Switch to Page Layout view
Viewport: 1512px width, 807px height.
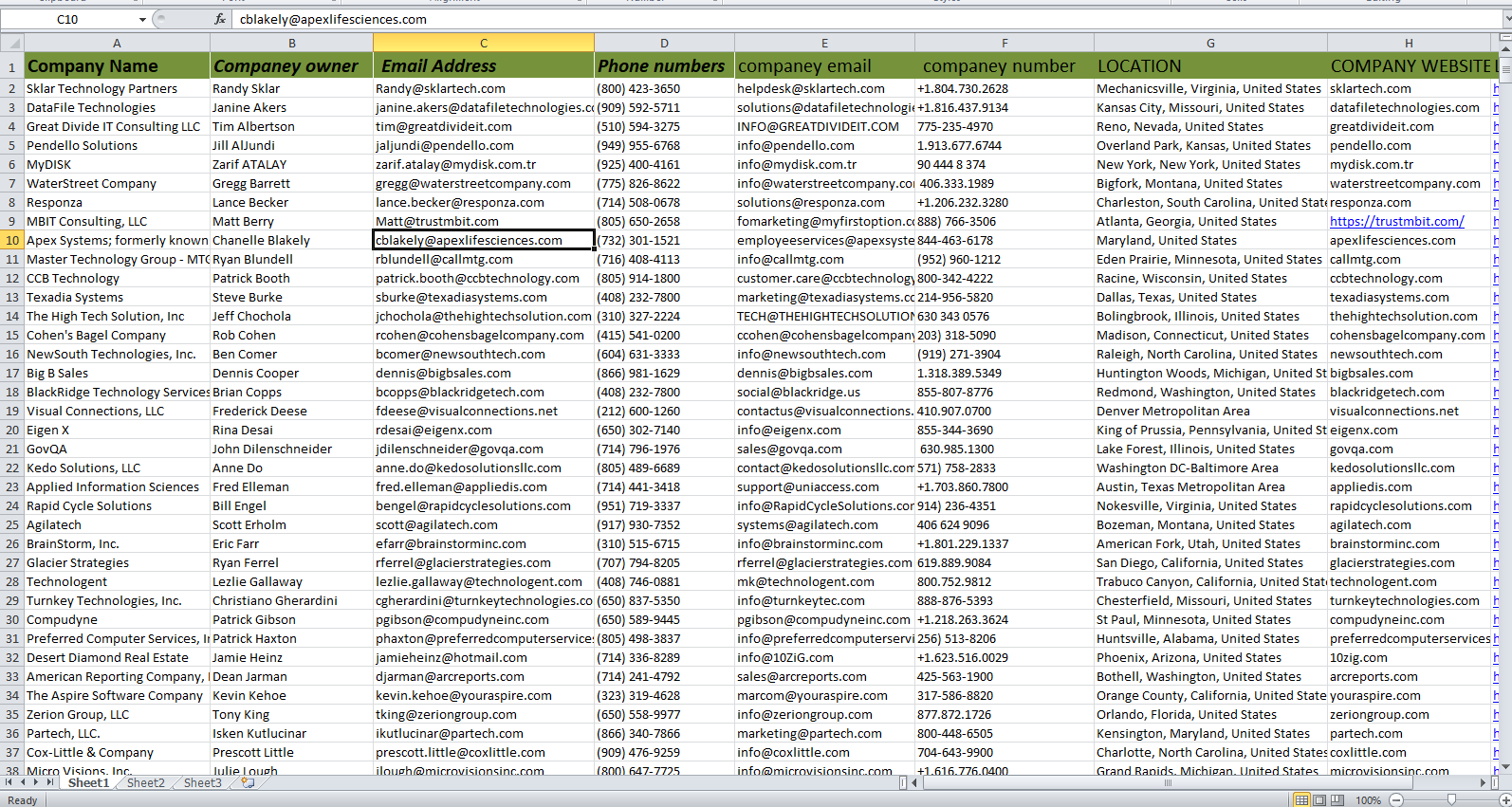[1319, 800]
